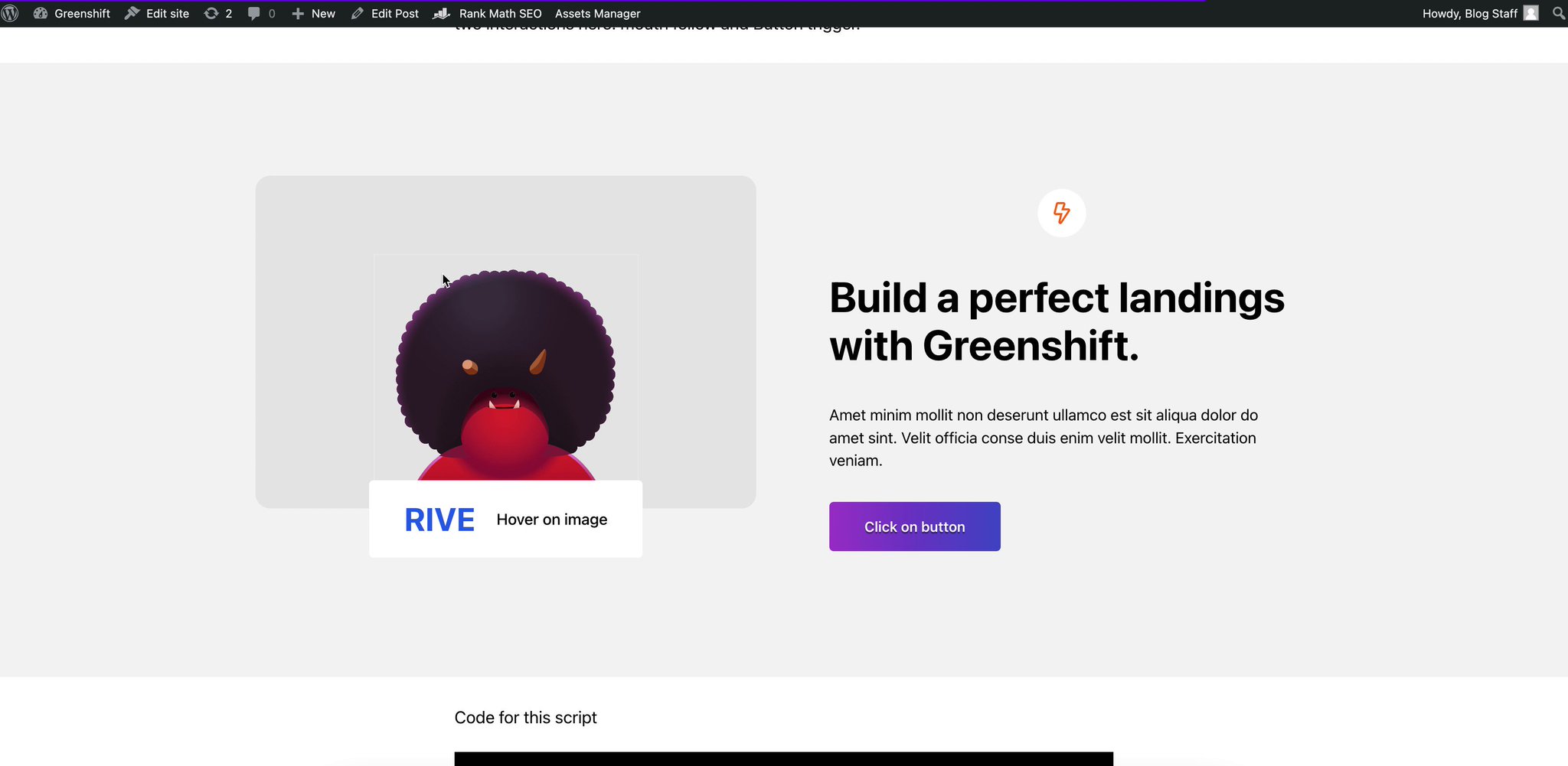
Task: Click the WordPress logo in the admin bar
Action: [x=11, y=13]
